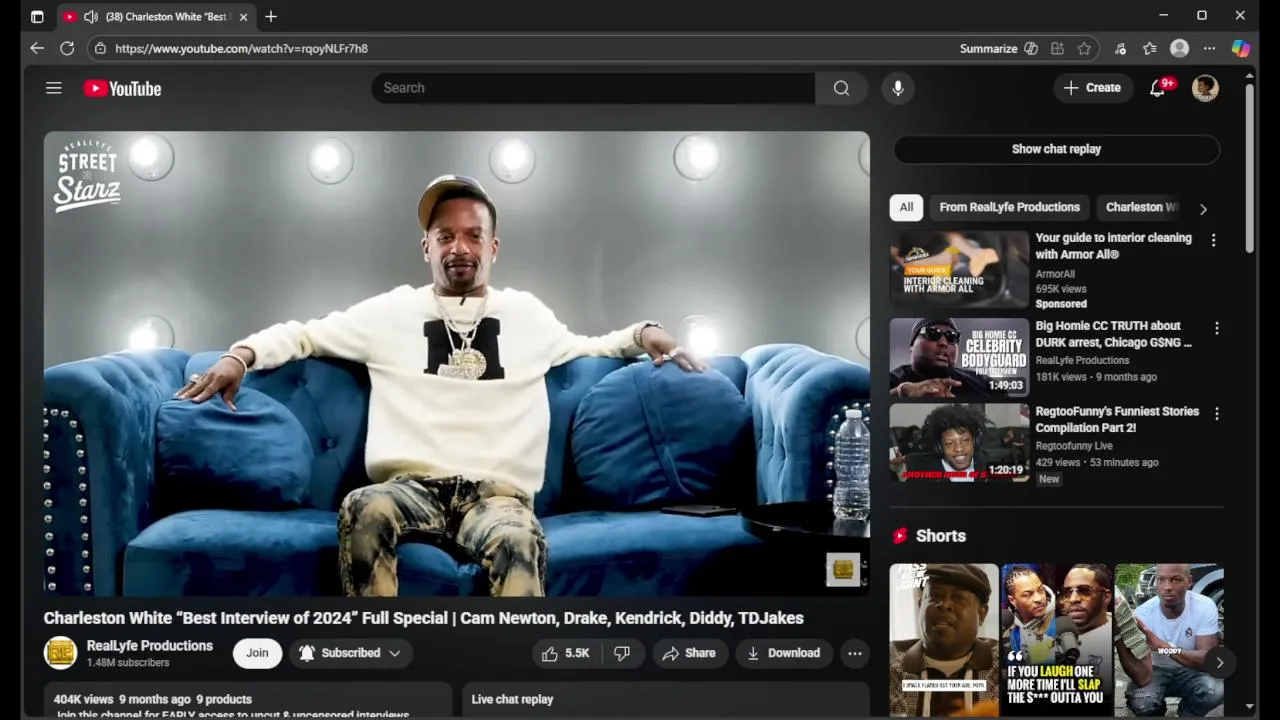Select From RealLyfe Productions chip
Viewport: 1280px width, 720px height.
pyautogui.click(x=1009, y=207)
